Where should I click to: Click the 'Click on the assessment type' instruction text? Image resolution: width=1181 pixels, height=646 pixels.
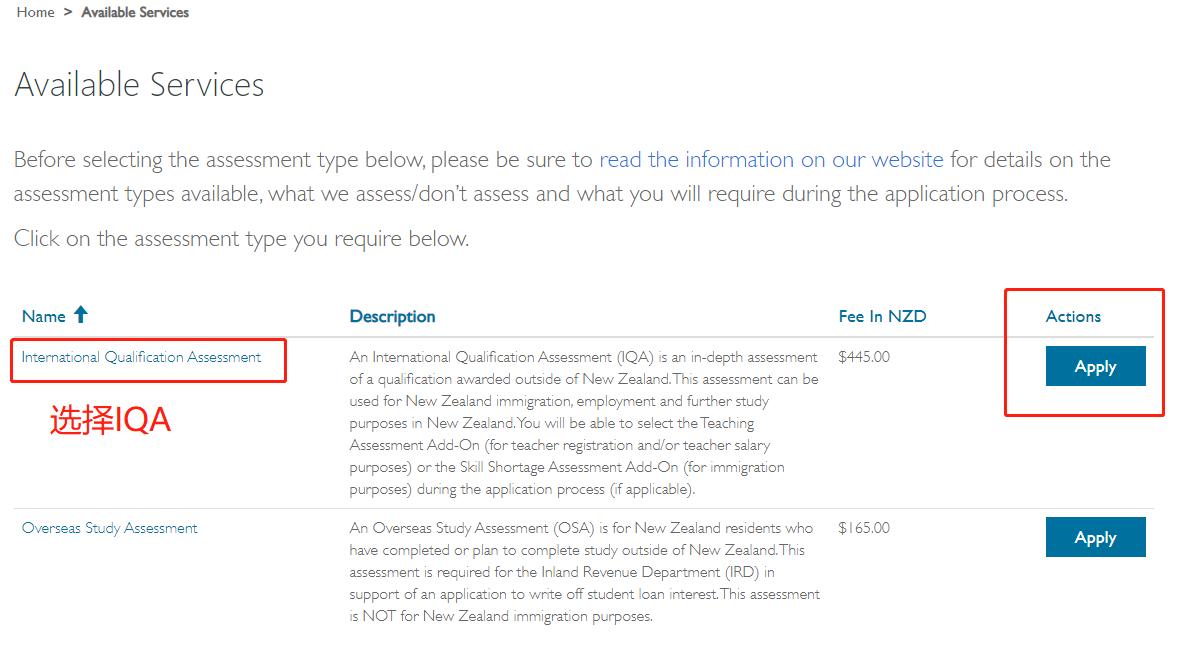[241, 239]
